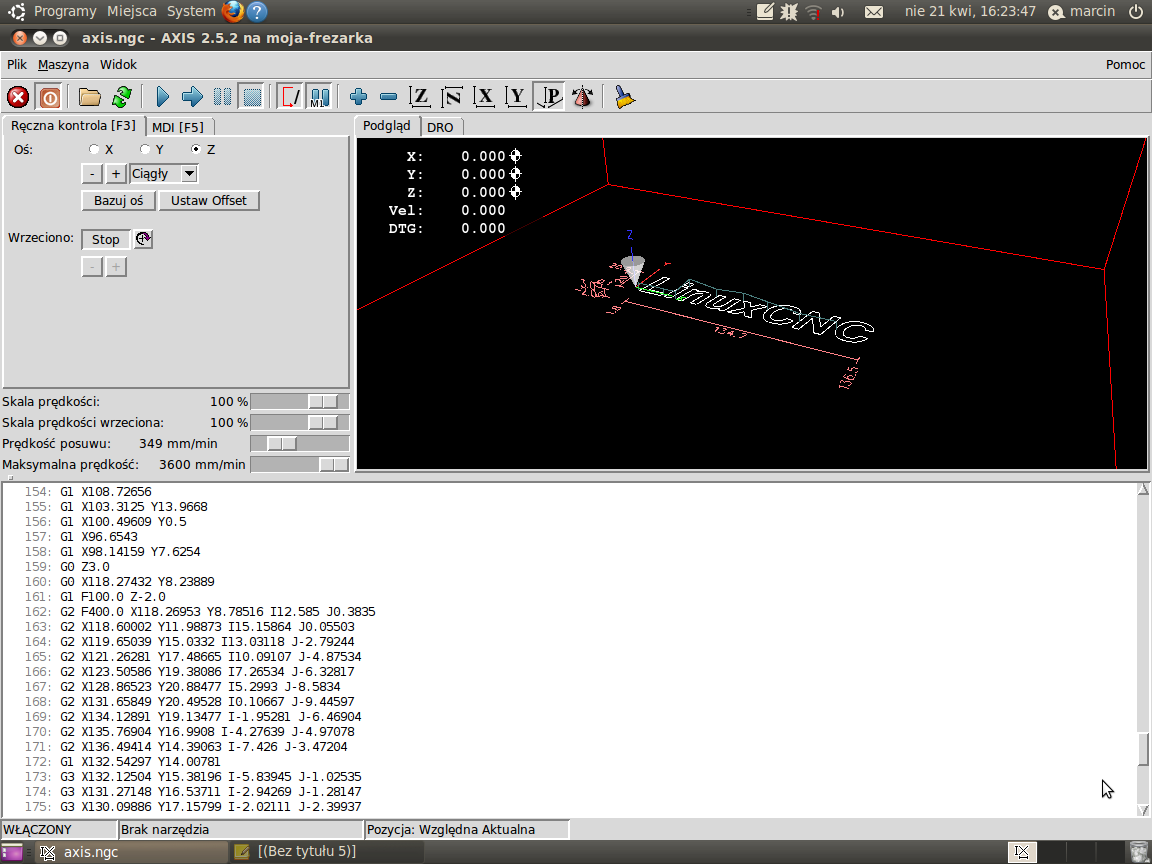Click the Bazuj oś button
1152x864 pixels.
pyautogui.click(x=119, y=201)
